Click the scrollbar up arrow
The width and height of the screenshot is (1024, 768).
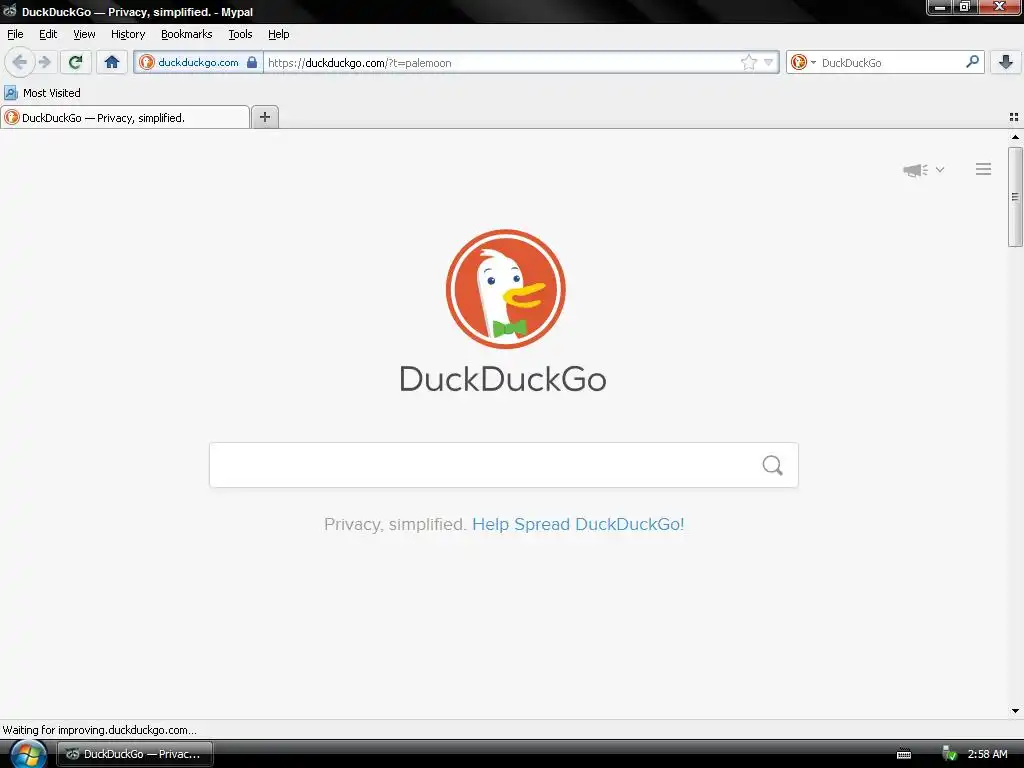pos(1015,137)
